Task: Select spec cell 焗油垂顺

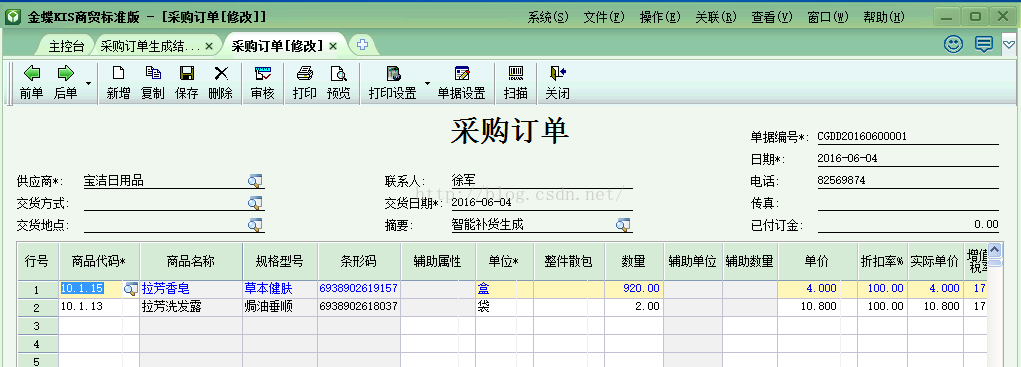Action: click(281, 306)
